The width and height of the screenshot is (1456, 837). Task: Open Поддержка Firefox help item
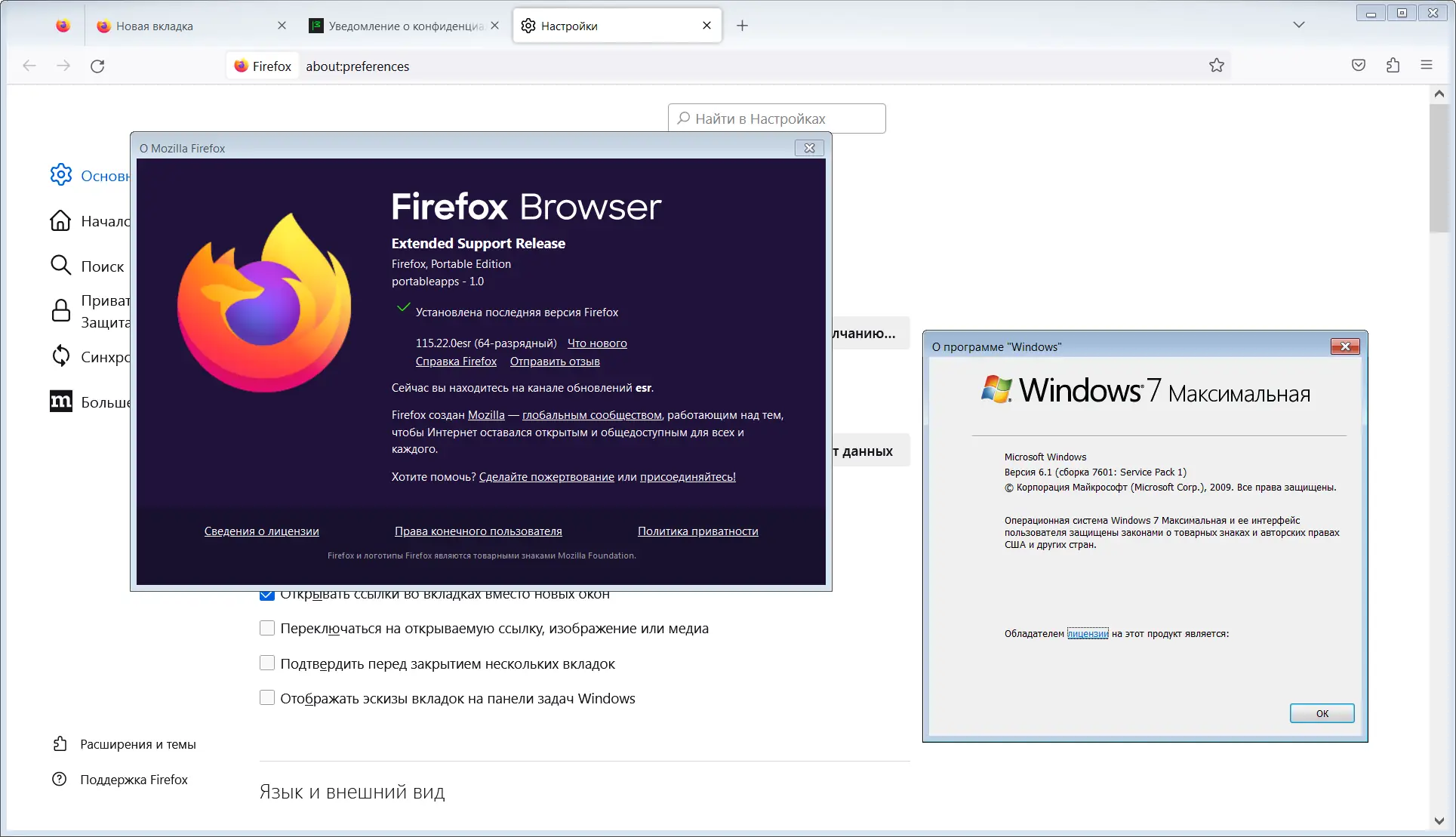[134, 780]
